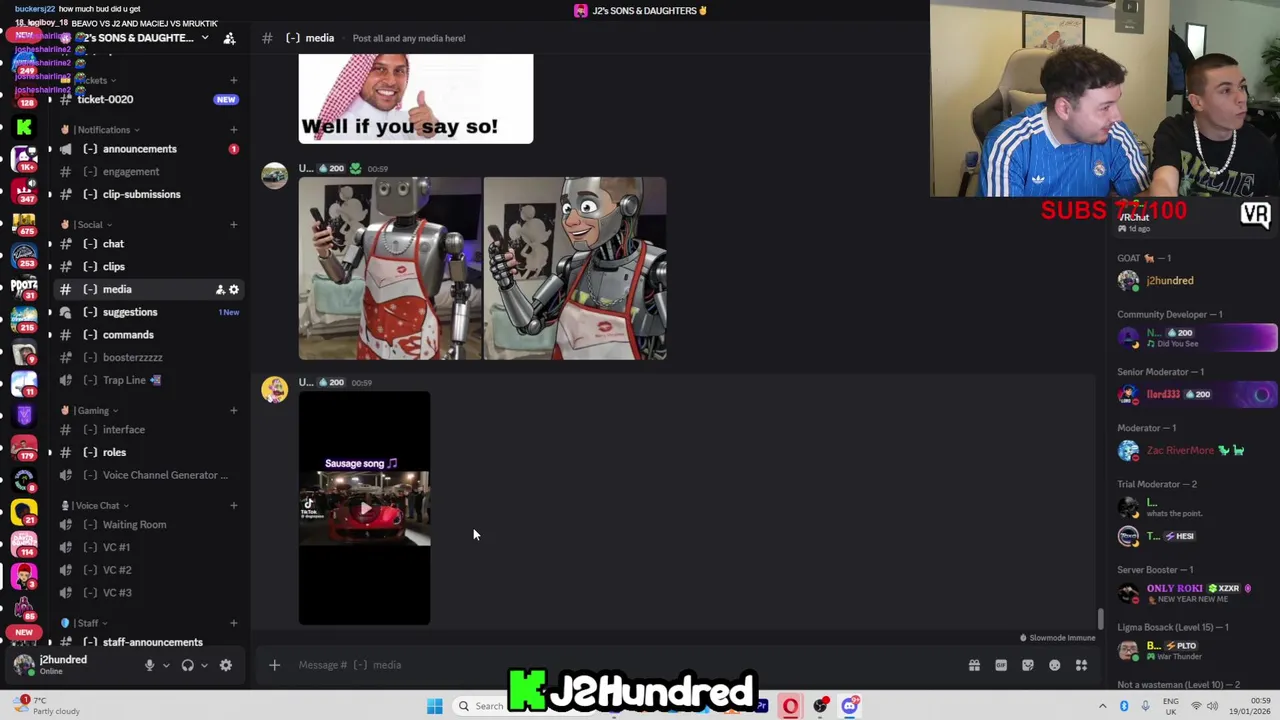
Task: Open the emoji picker in message bar
Action: [x=1055, y=665]
